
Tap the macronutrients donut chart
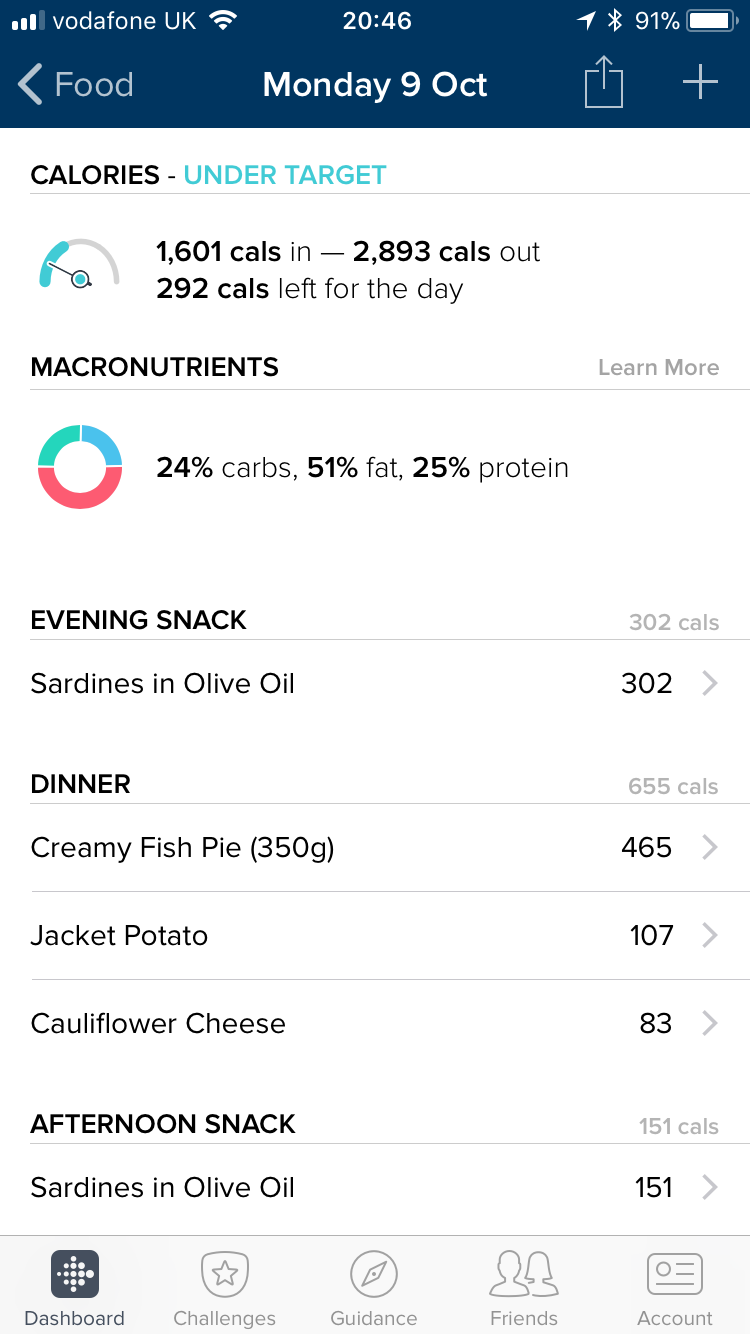tap(80, 467)
